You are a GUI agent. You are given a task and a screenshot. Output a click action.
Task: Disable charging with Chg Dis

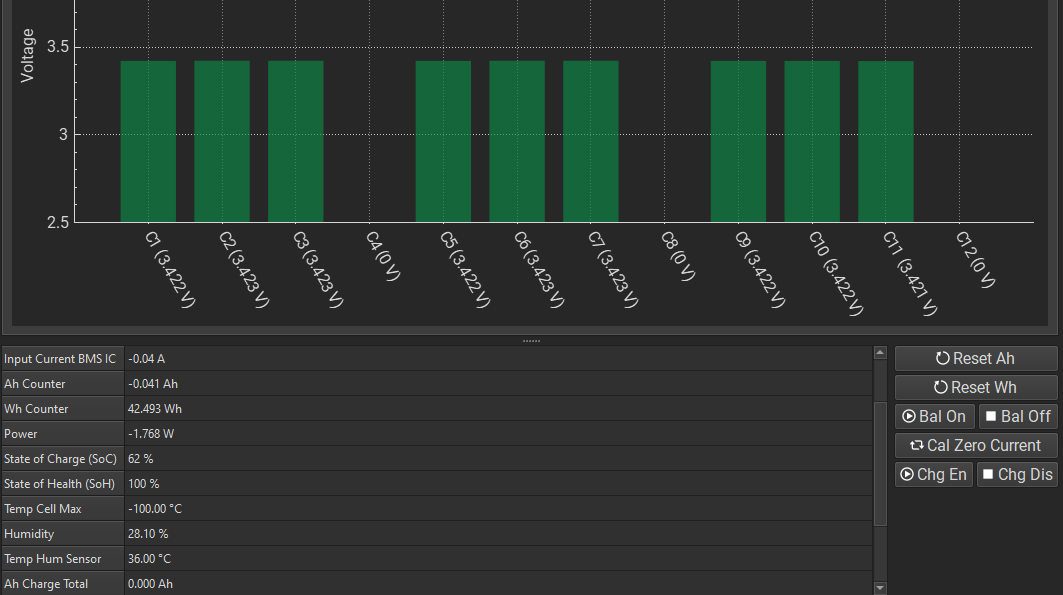click(x=1017, y=474)
